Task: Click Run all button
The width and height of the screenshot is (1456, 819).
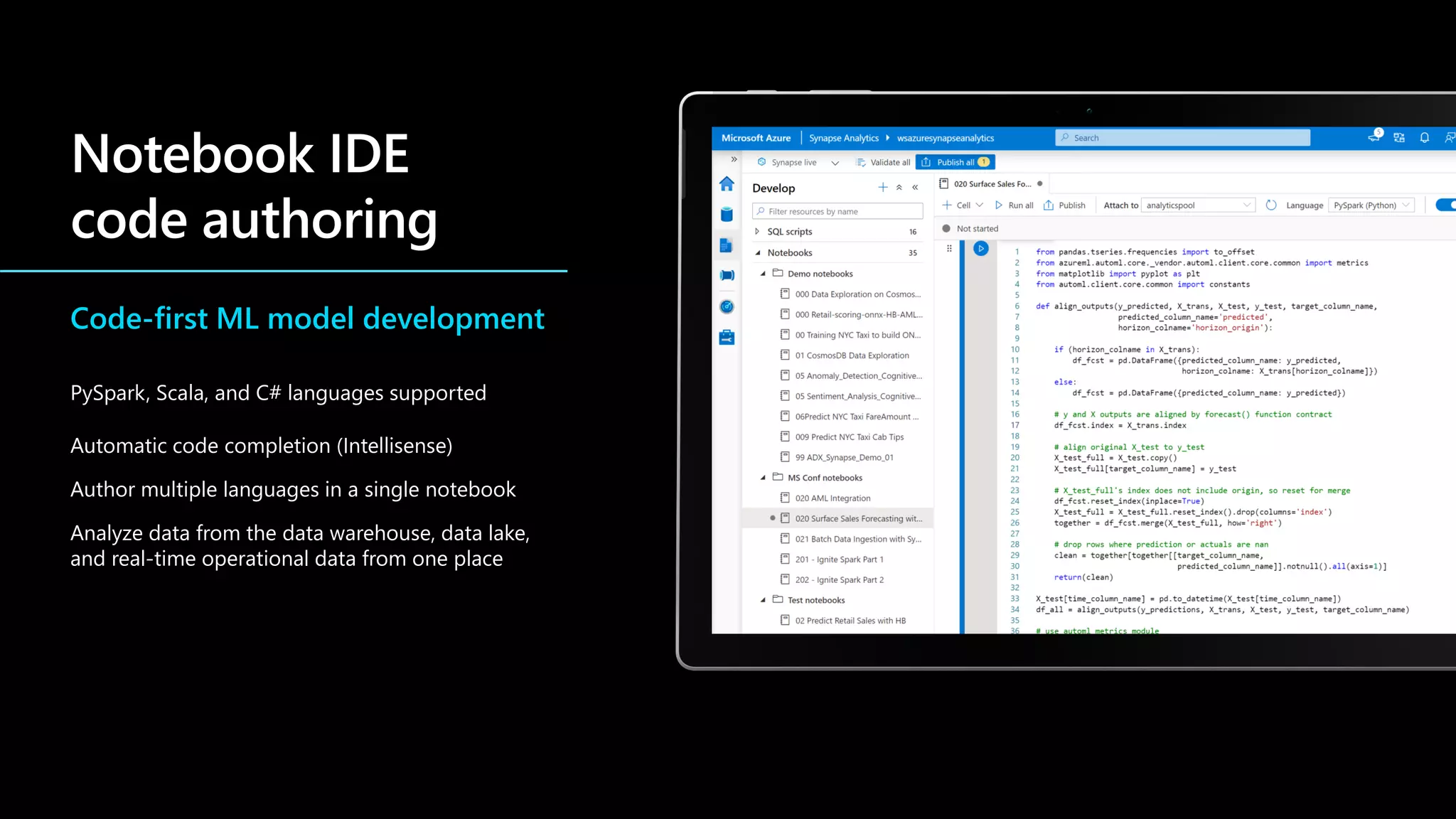Action: [x=1014, y=205]
